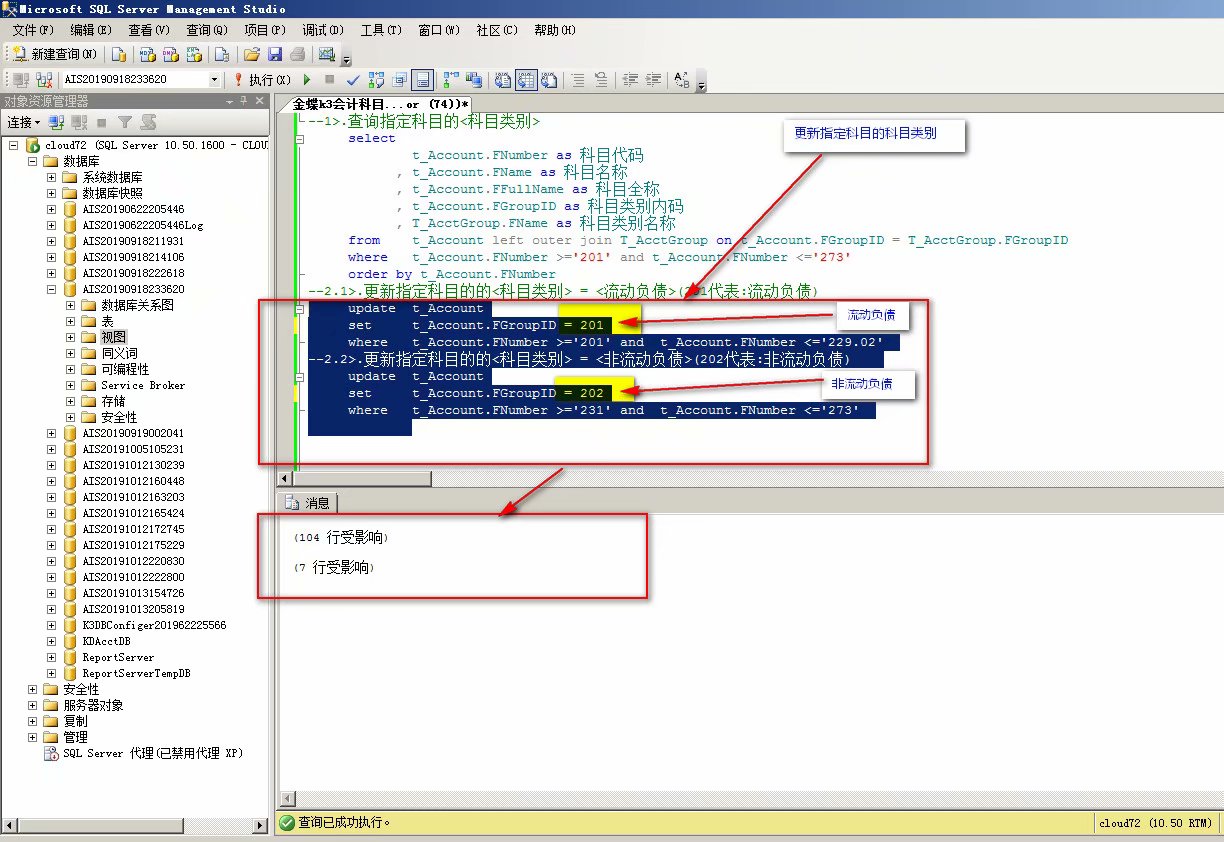Viewport: 1224px width, 842px height.
Task: Click the Save file toolbar icon
Action: pyautogui.click(x=275, y=54)
